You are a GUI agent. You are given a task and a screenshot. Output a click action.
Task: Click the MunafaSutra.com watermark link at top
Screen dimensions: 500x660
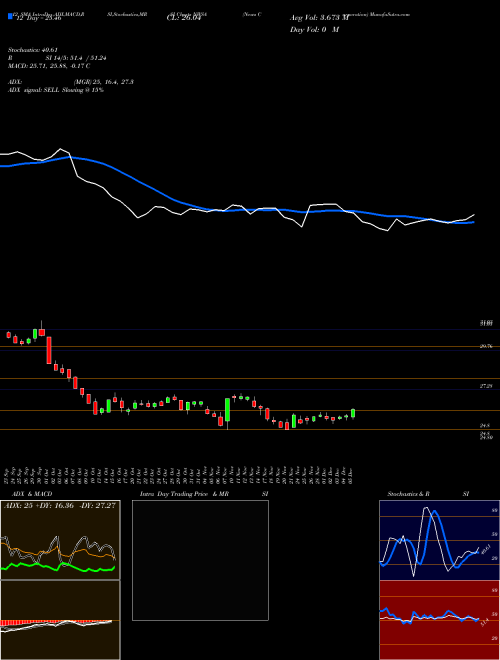tap(390, 14)
